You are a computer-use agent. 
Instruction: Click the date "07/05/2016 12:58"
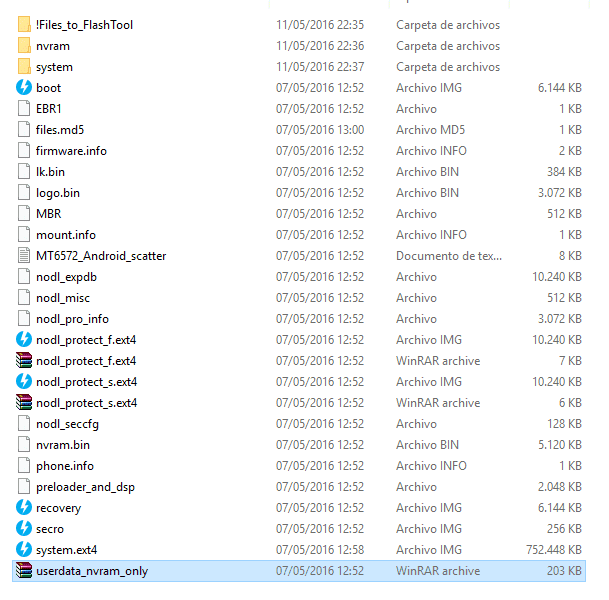[x=320, y=550]
